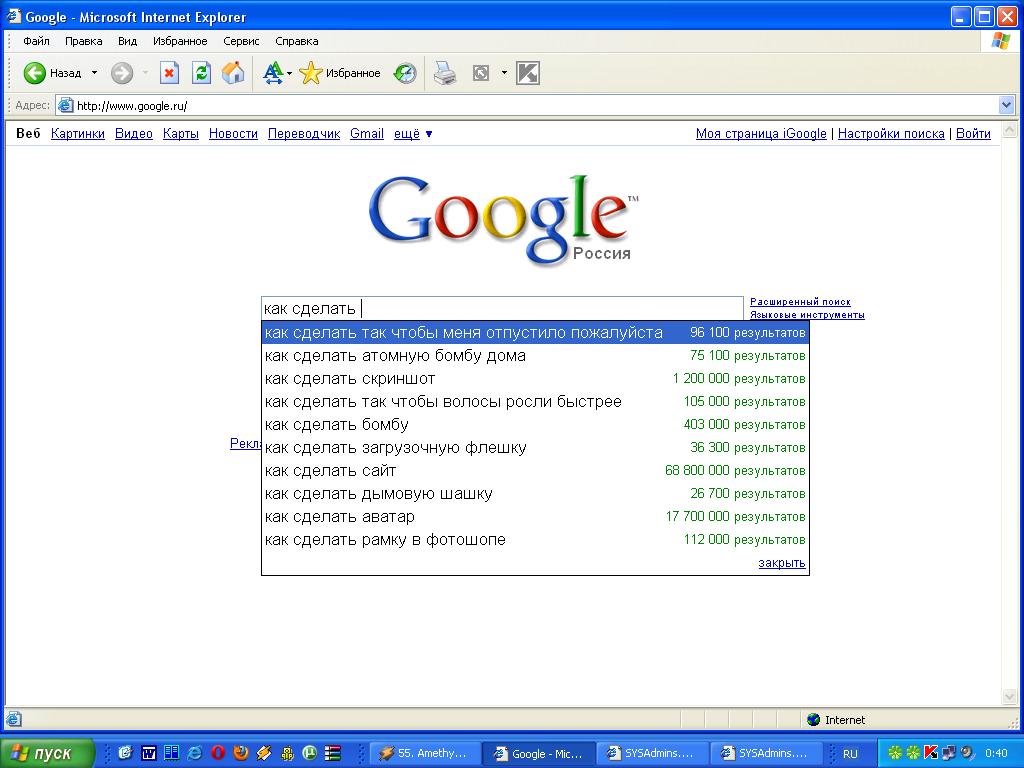The image size is (1024, 768).
Task: Click the grey Forward arrow button
Action: [121, 73]
